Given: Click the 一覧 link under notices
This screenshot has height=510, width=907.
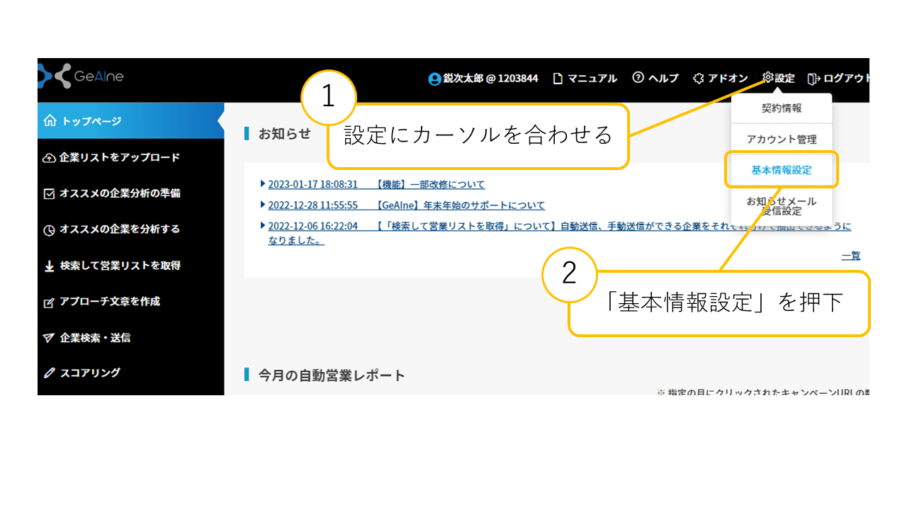Looking at the screenshot, I should coord(850,256).
